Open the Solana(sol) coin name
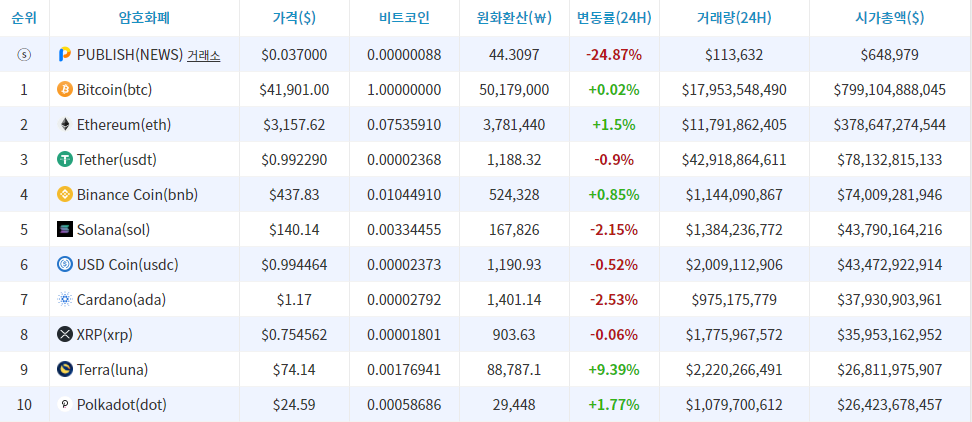 coord(113,230)
